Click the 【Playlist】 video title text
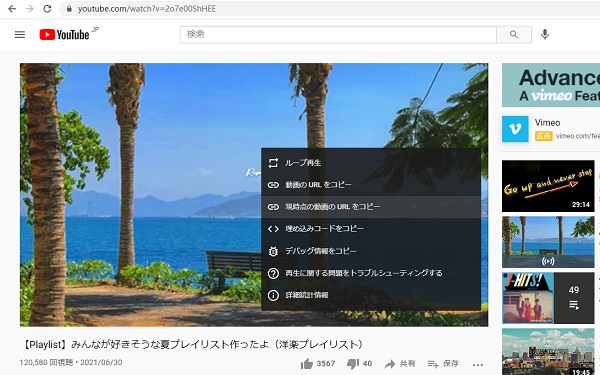 [192, 344]
